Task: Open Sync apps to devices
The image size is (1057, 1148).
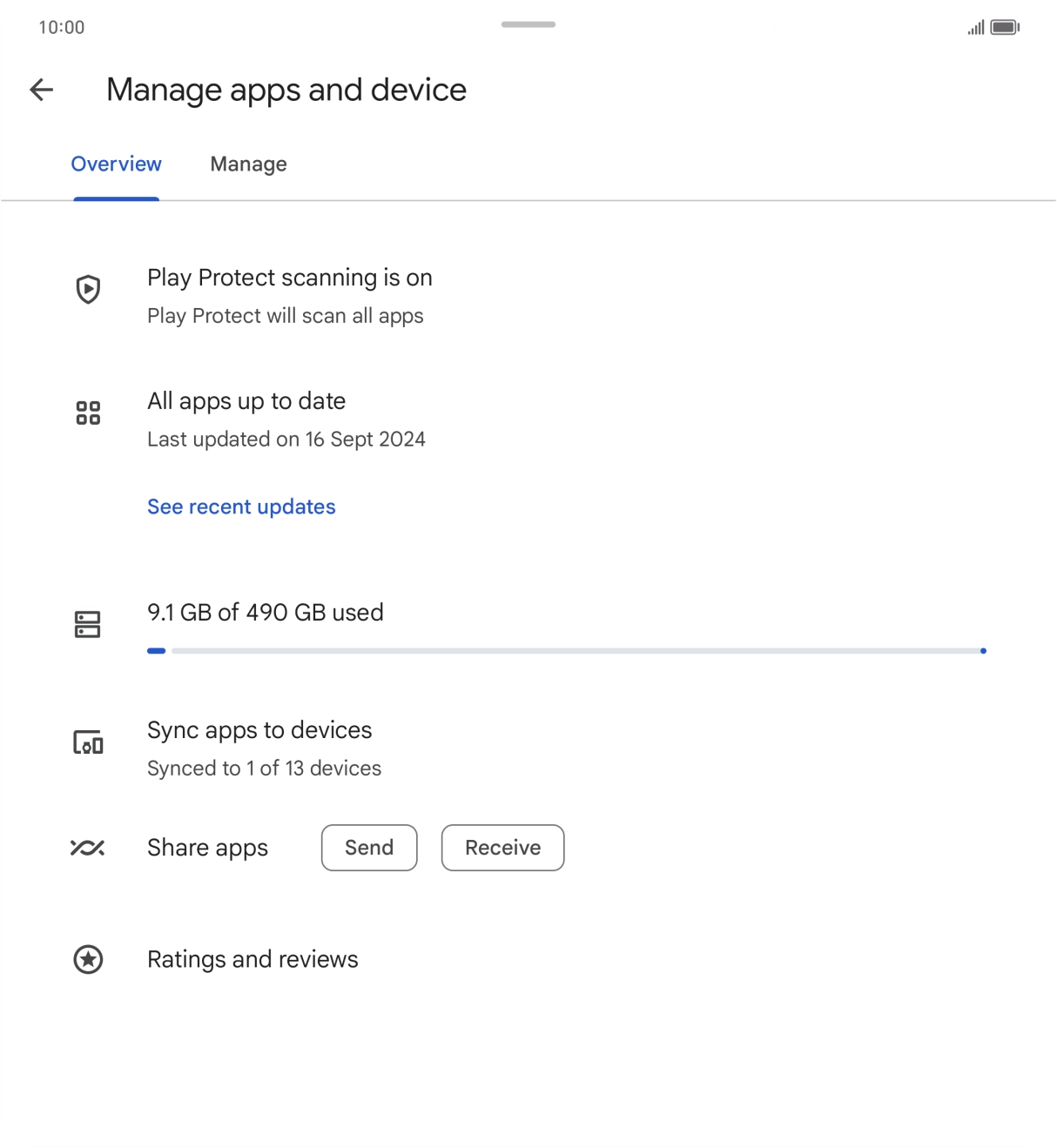Action: (259, 730)
